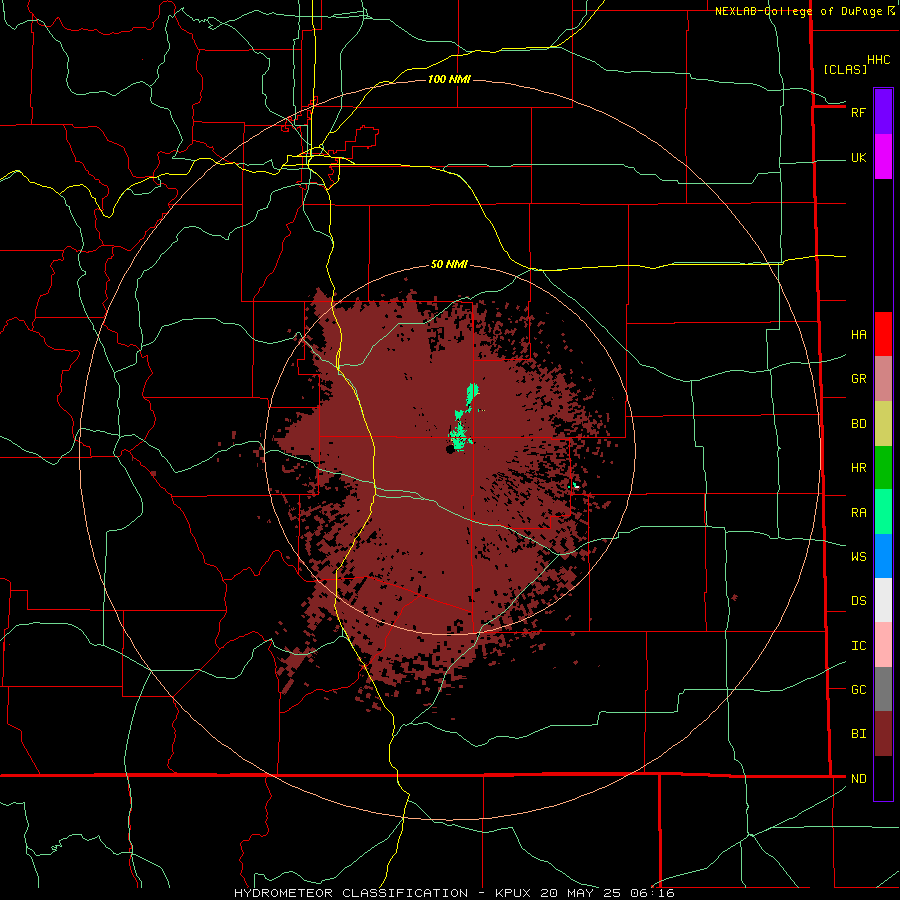Screen dimensions: 900x900
Task: Choose the brown BI legend swatch
Action: coord(883,734)
